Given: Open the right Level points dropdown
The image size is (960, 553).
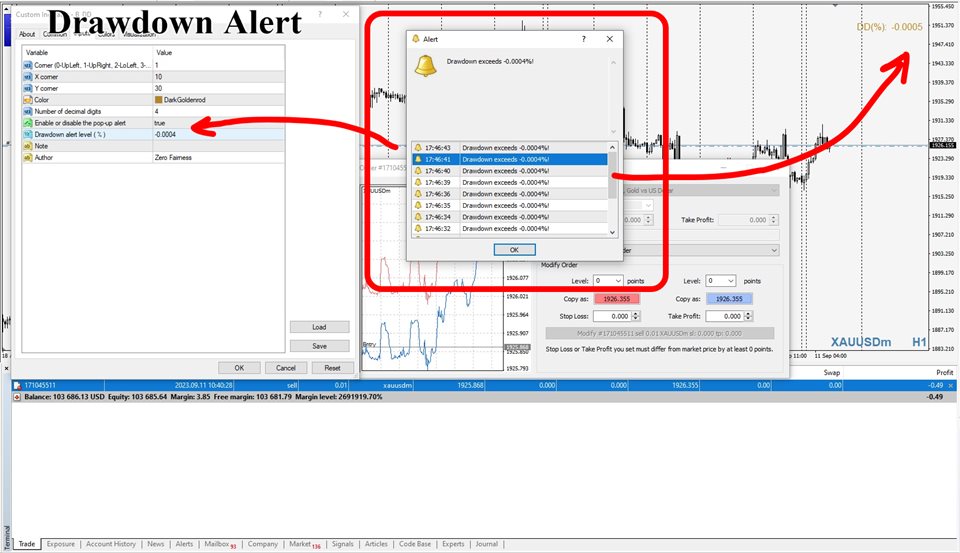Looking at the screenshot, I should (731, 280).
